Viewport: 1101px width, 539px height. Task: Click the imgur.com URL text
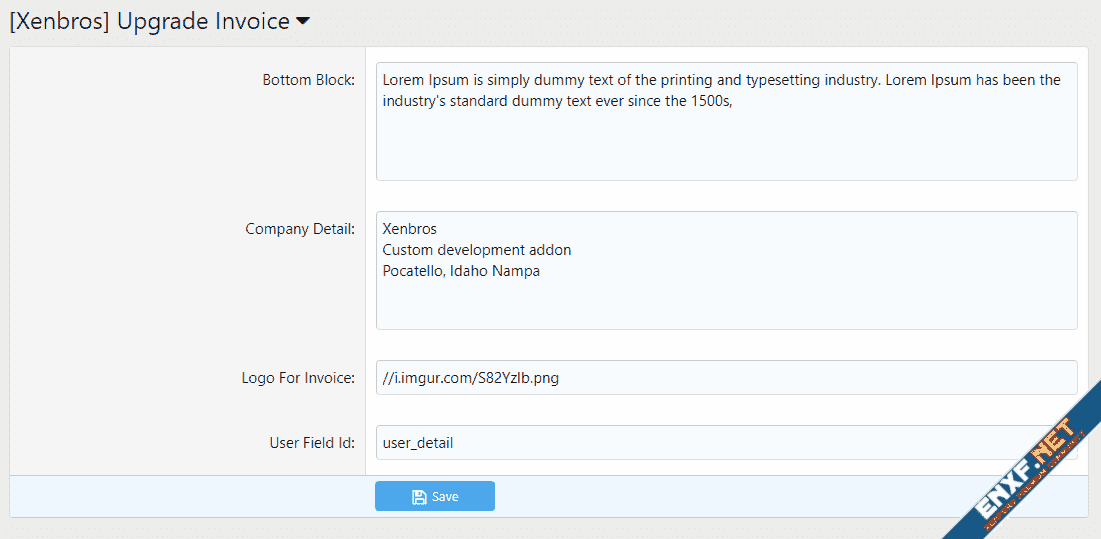pos(470,378)
